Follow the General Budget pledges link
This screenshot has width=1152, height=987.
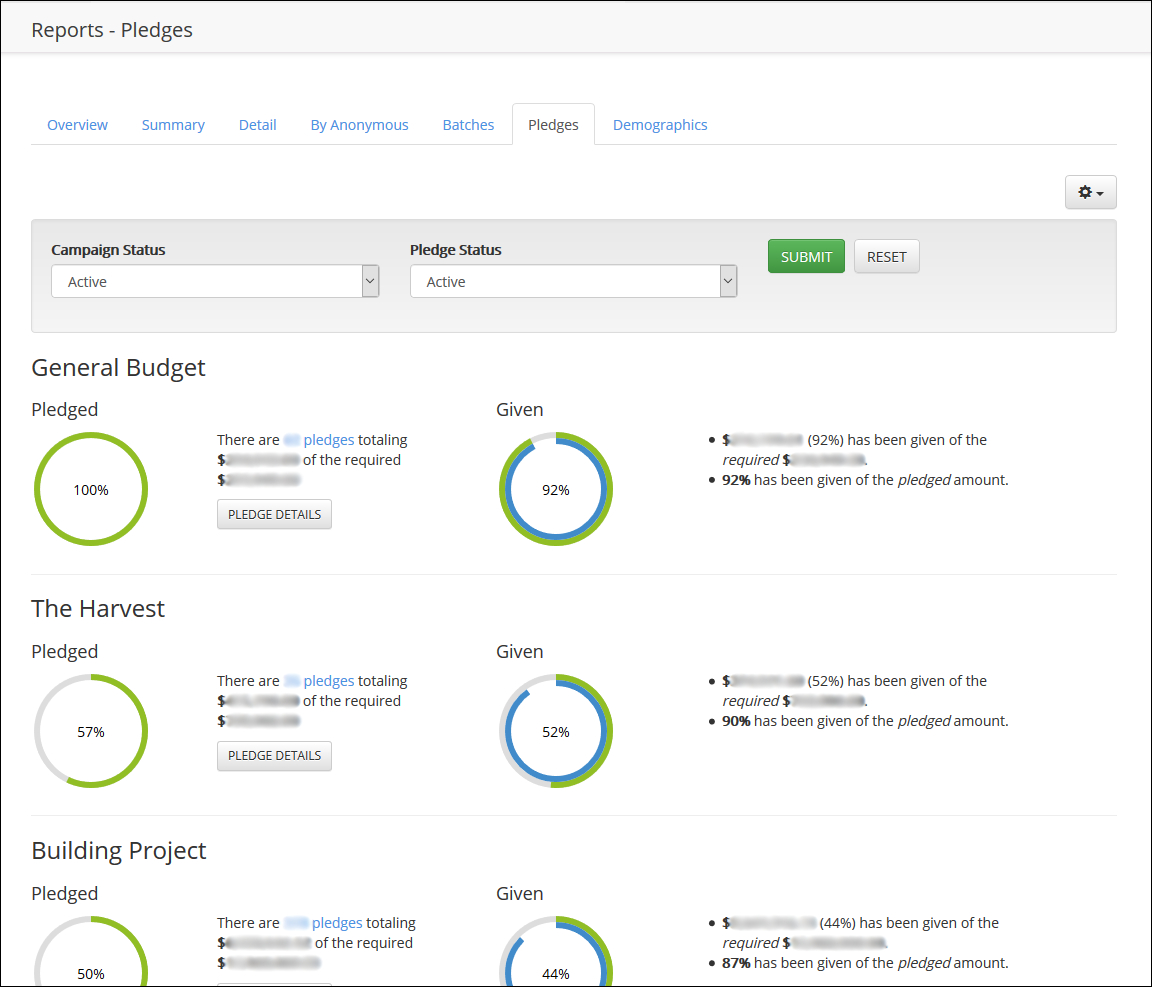328,440
